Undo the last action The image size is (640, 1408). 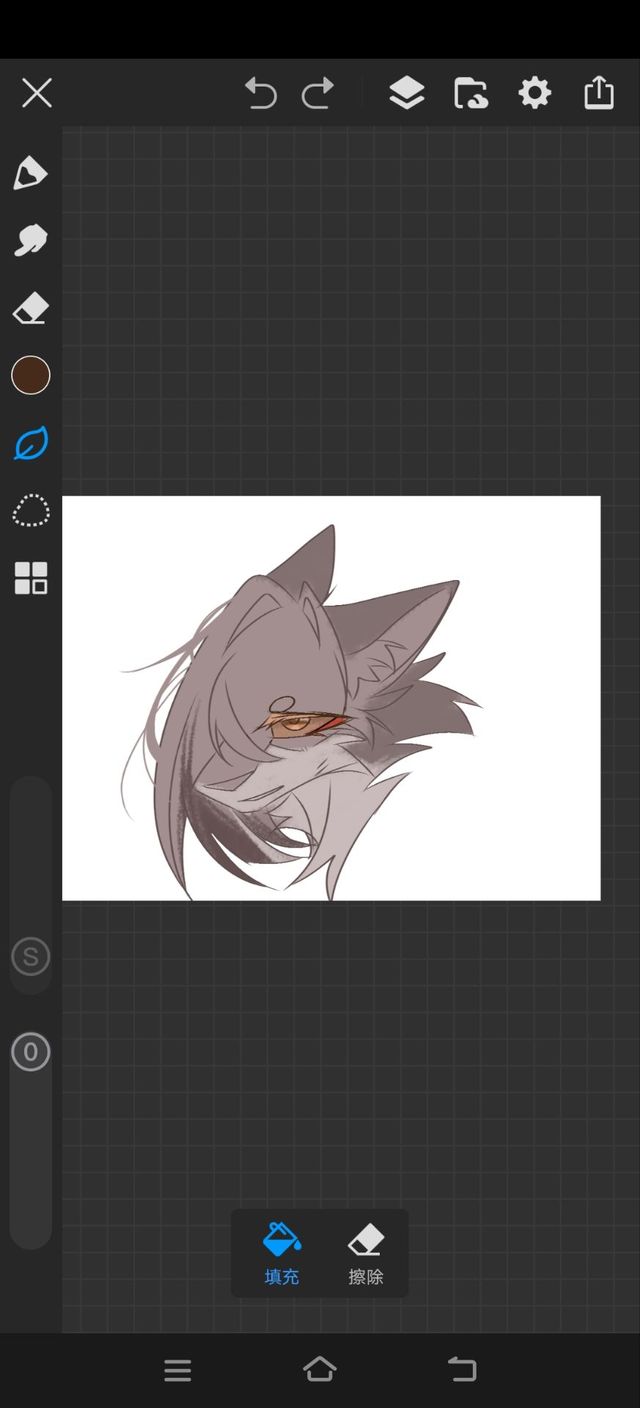260,93
